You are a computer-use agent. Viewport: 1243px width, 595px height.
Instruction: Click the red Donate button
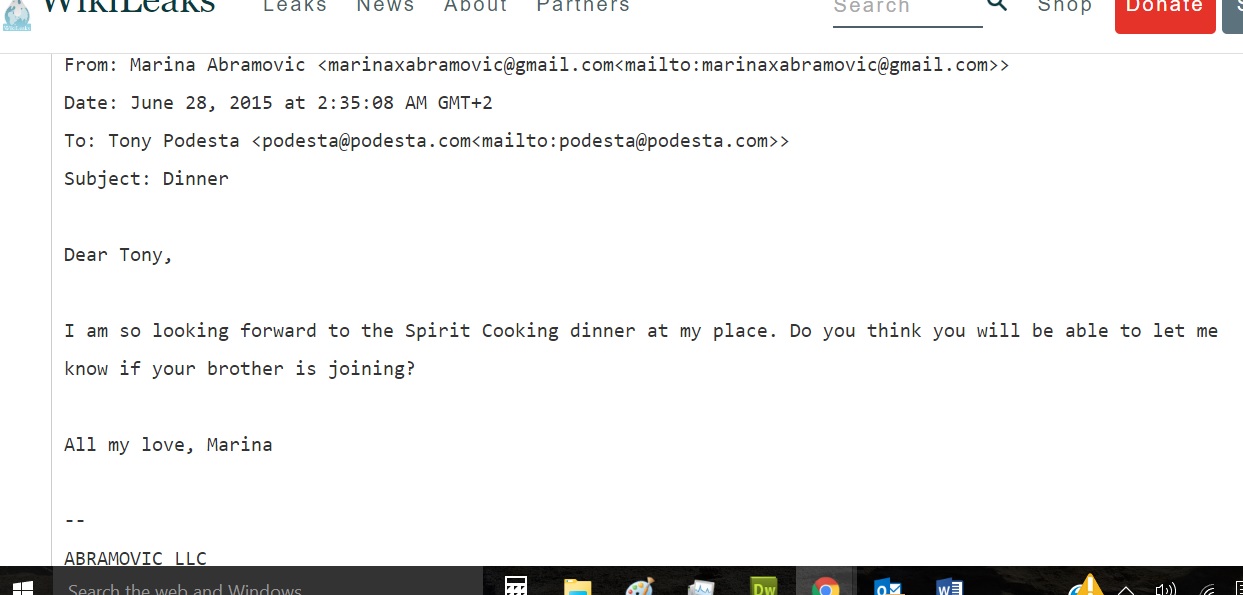(1165, 10)
